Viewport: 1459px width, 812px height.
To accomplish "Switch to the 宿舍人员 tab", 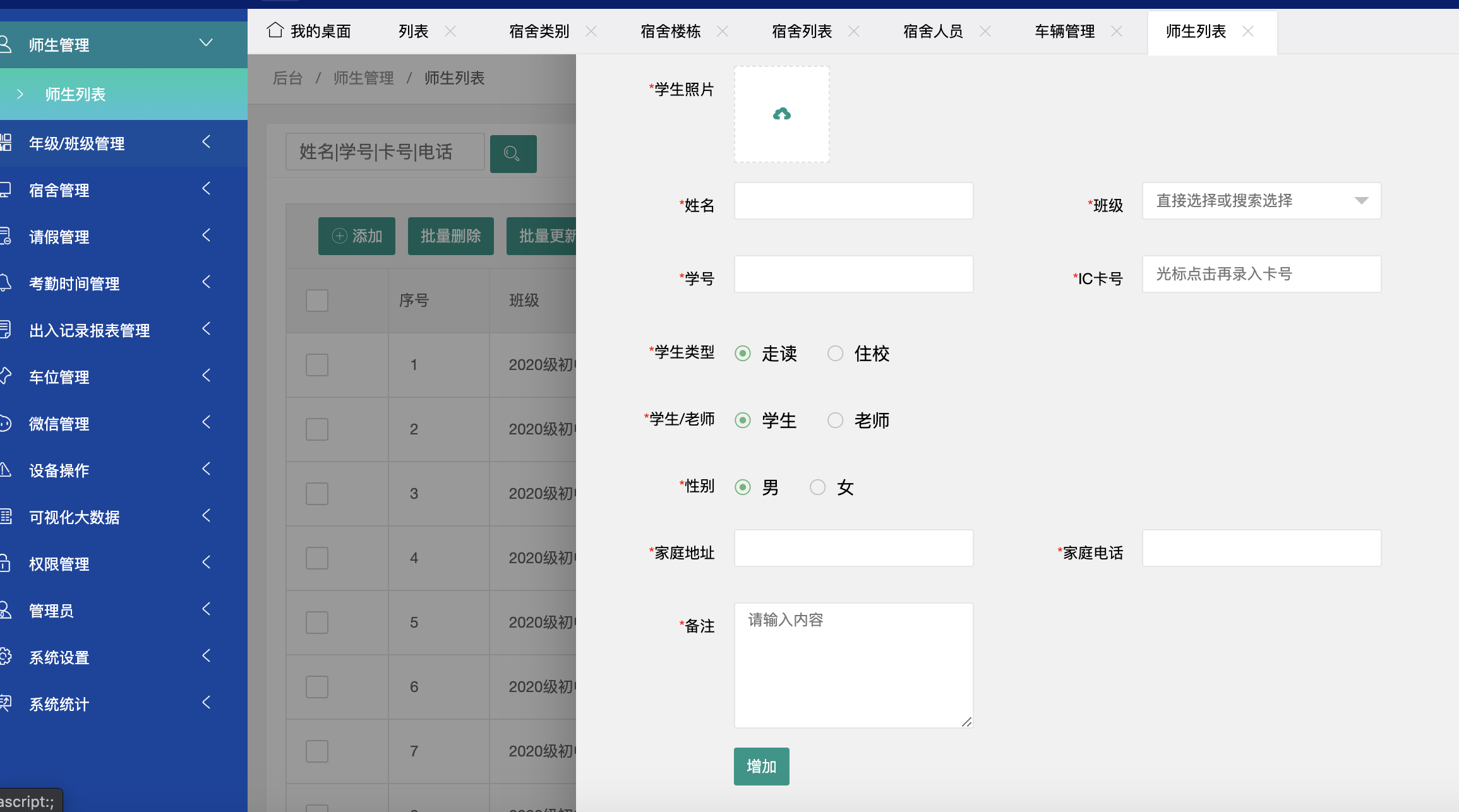I will tap(934, 31).
